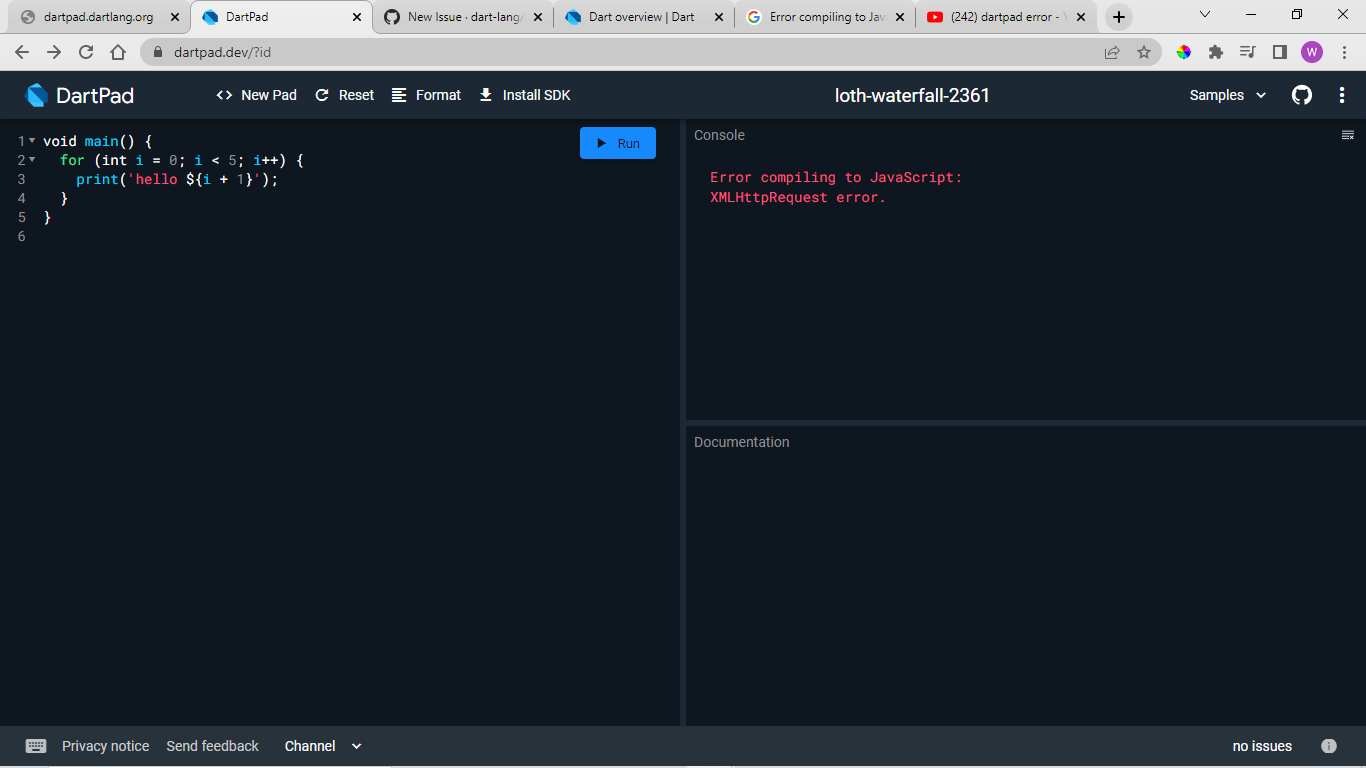Click the Documentation panel header
Viewport: 1366px width, 768px height.
coord(742,442)
